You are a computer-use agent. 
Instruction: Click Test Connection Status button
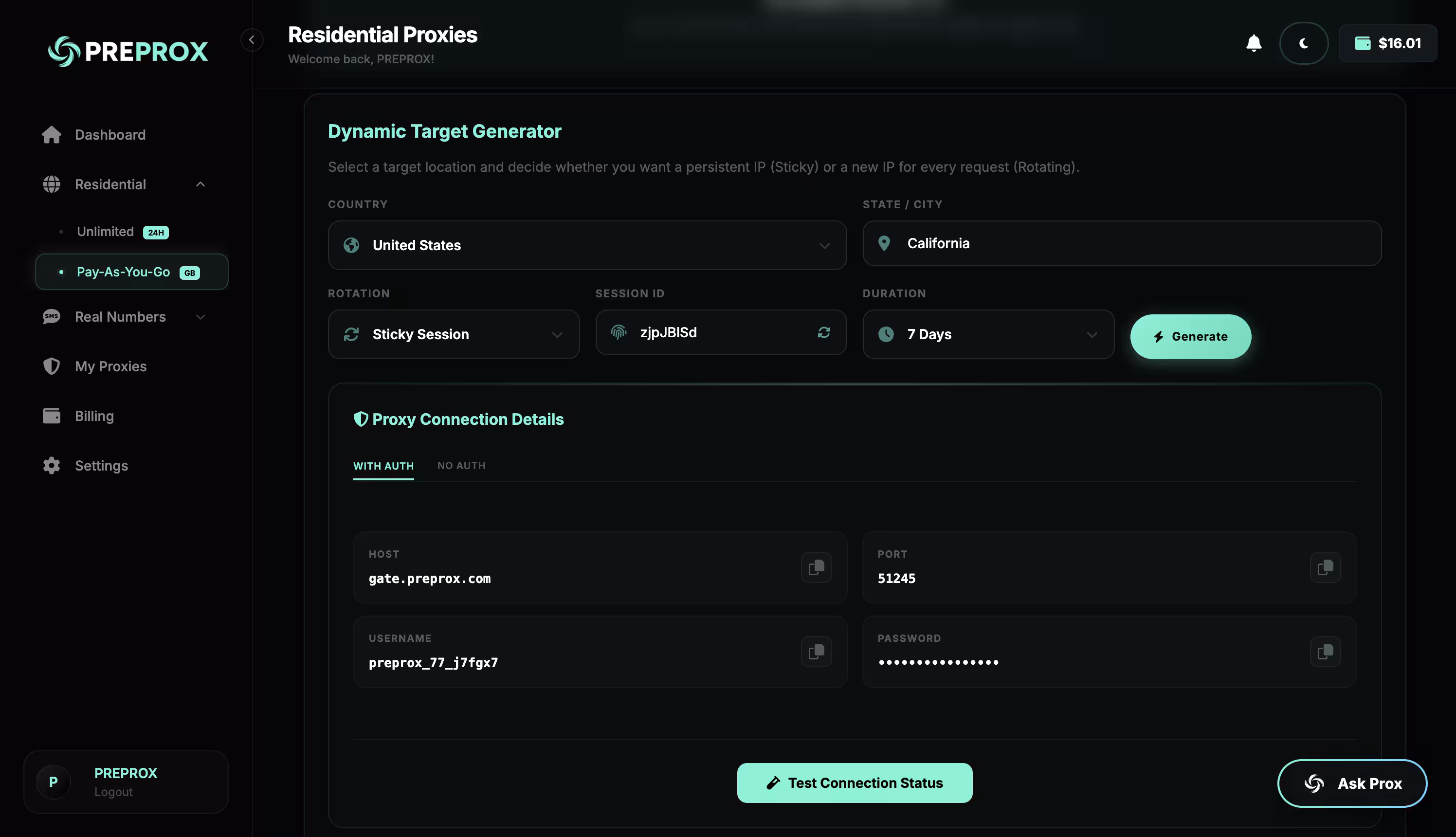coord(855,783)
